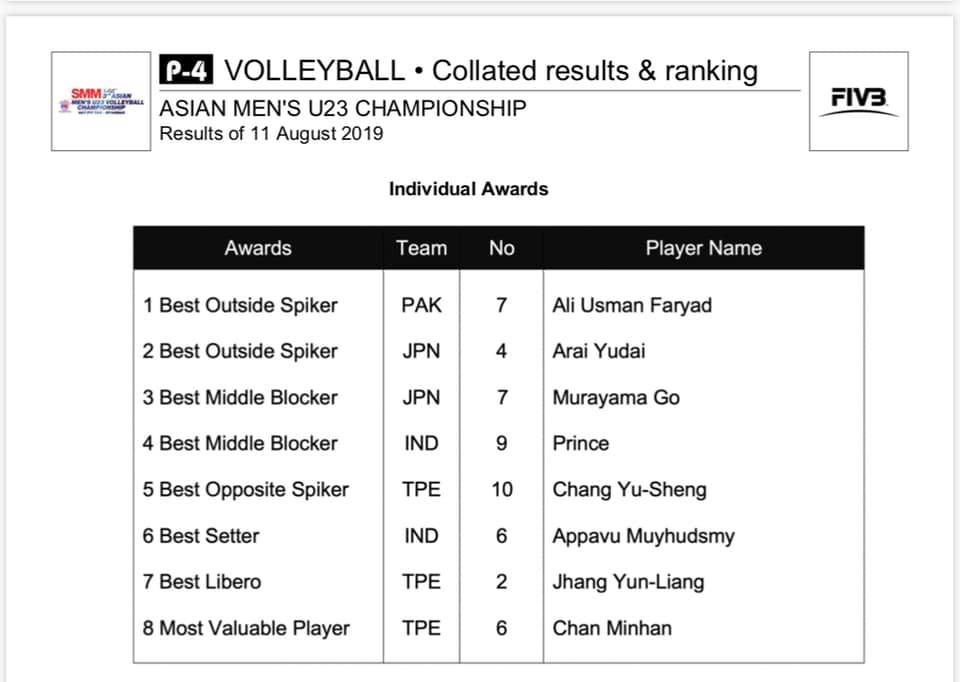This screenshot has height=682, width=960.
Task: Click player name Chang Yu-Sheng
Action: pyautogui.click(x=629, y=489)
